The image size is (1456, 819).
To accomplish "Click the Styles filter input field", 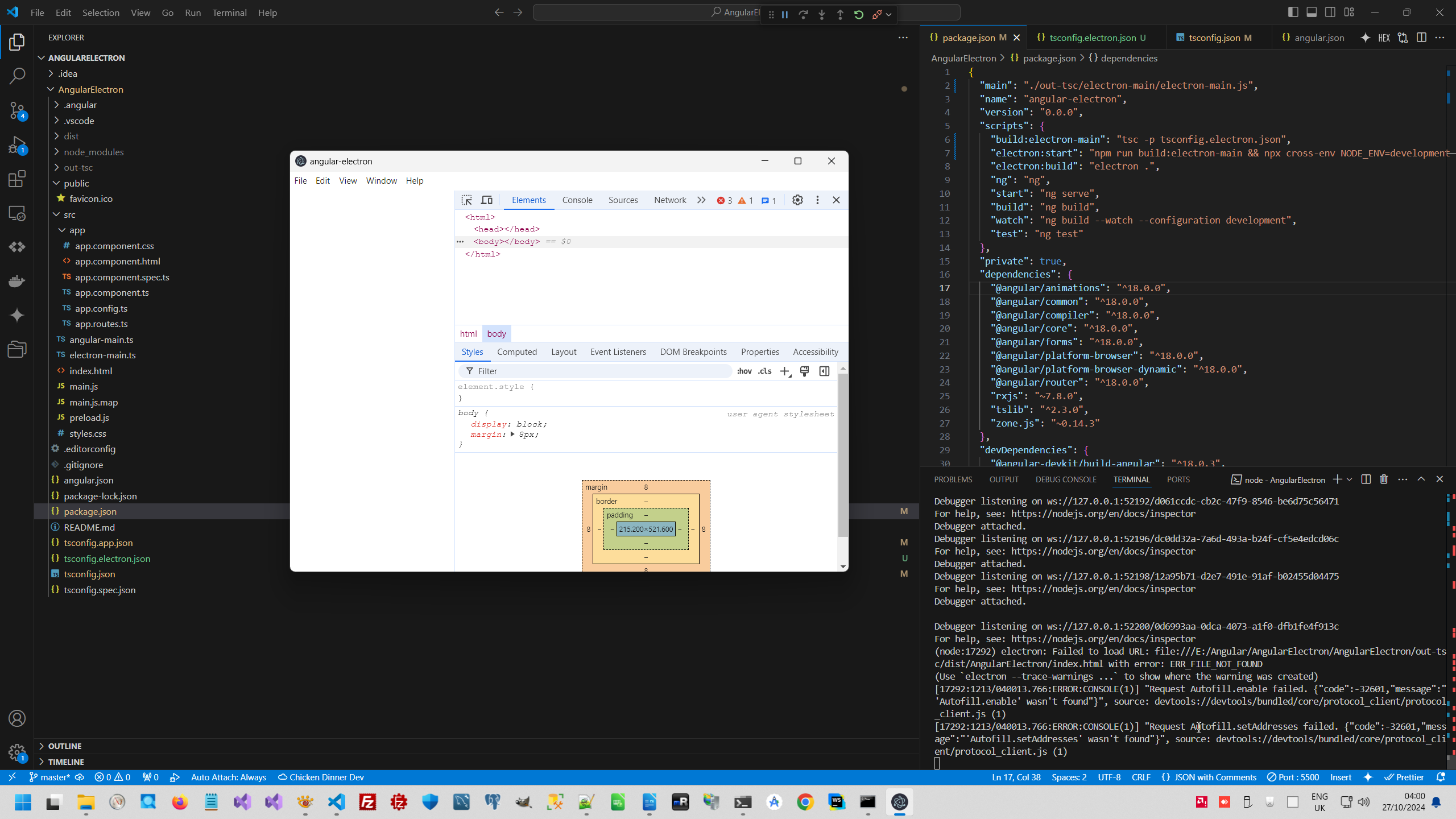I will (x=597, y=371).
